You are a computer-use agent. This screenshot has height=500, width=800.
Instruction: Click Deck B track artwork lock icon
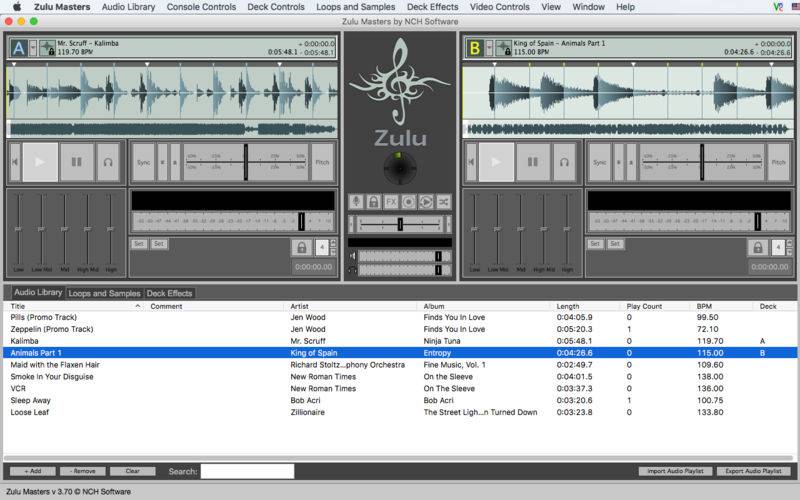coord(504,48)
